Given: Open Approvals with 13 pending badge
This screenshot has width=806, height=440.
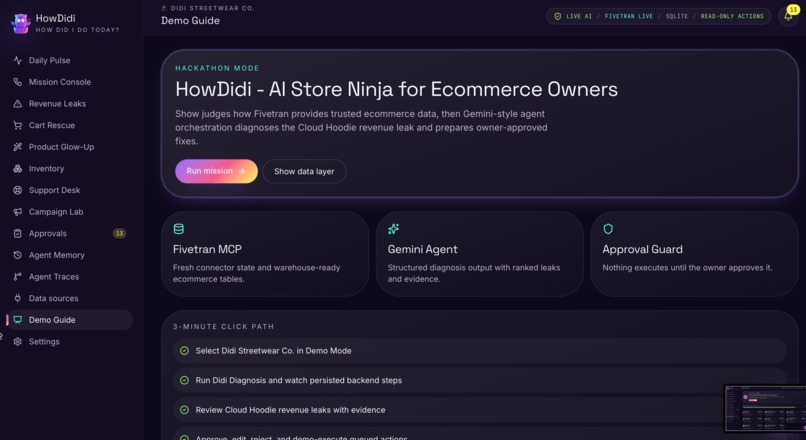Looking at the screenshot, I should point(69,233).
